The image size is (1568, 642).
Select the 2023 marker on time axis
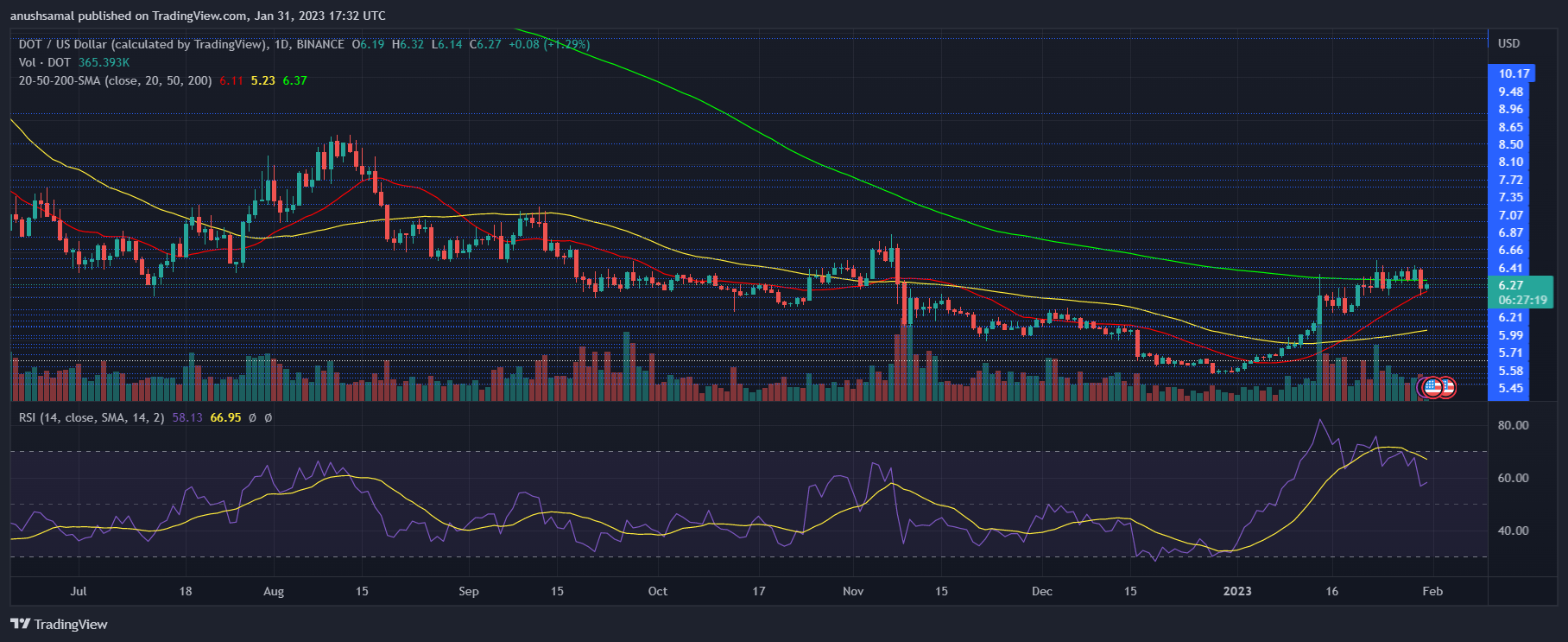[x=1237, y=591]
